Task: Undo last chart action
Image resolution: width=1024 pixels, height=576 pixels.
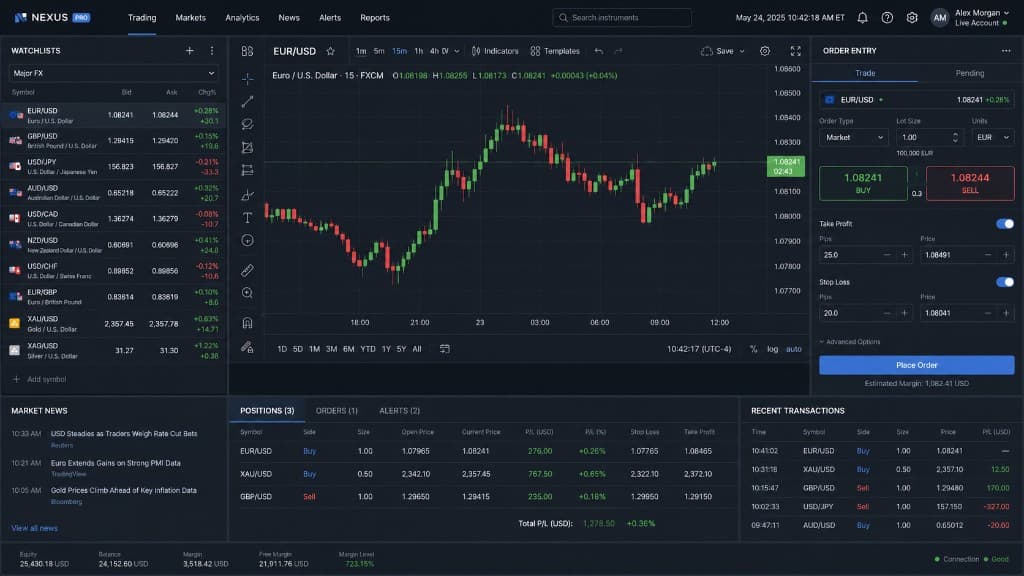Action: point(598,51)
